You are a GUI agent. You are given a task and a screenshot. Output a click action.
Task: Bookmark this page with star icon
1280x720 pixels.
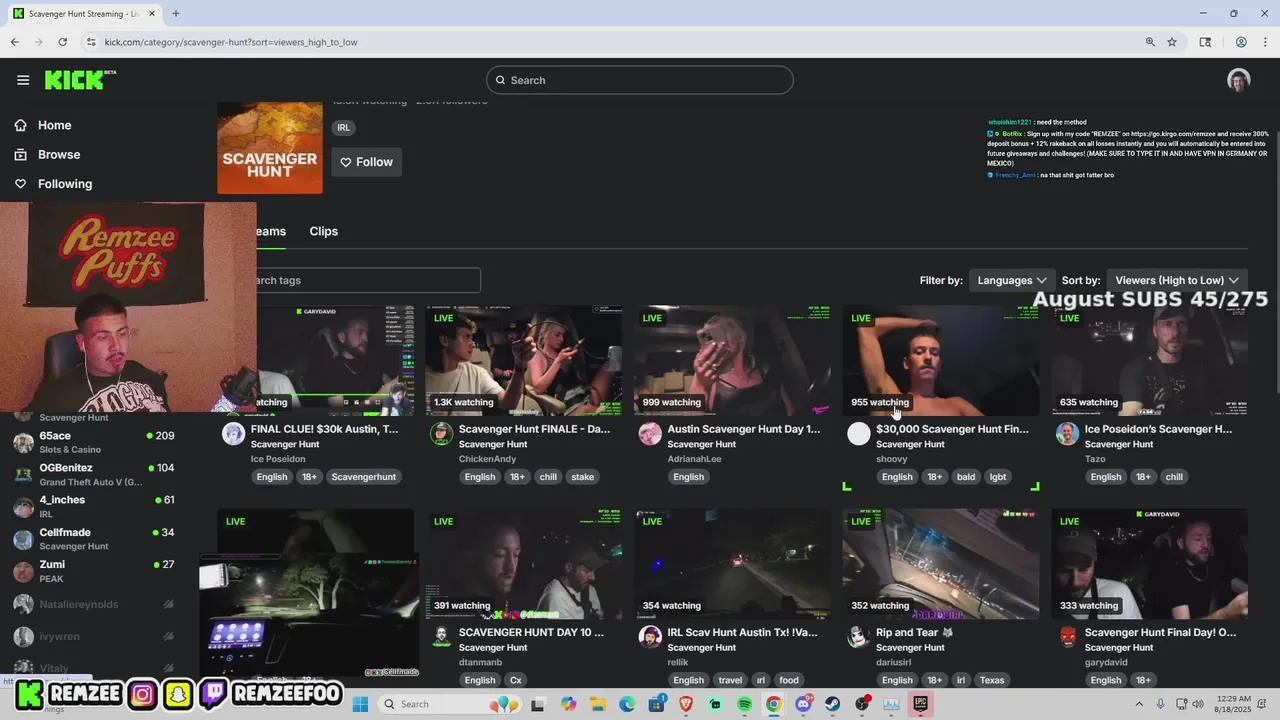click(x=1172, y=42)
